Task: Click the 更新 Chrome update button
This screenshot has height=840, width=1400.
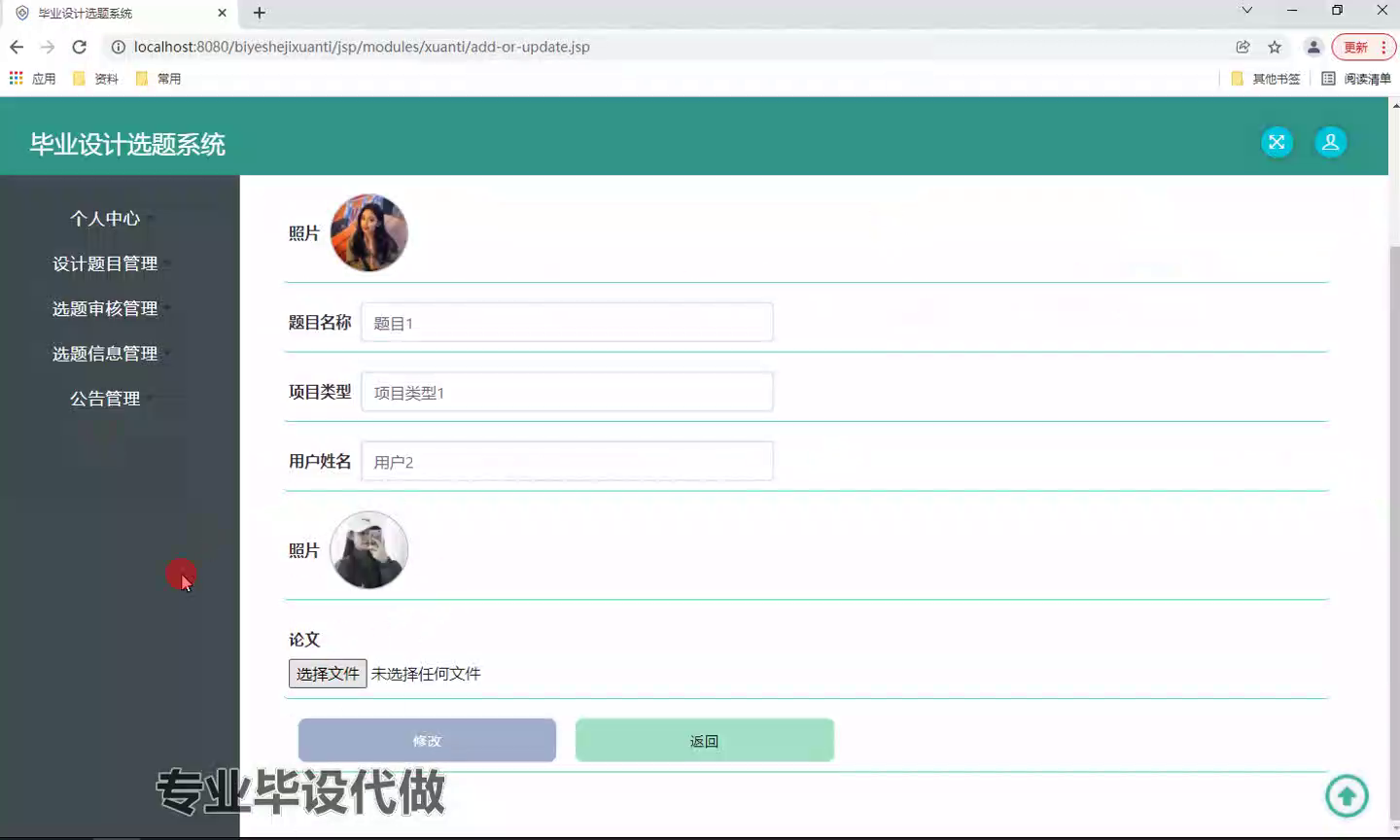Action: pyautogui.click(x=1364, y=47)
